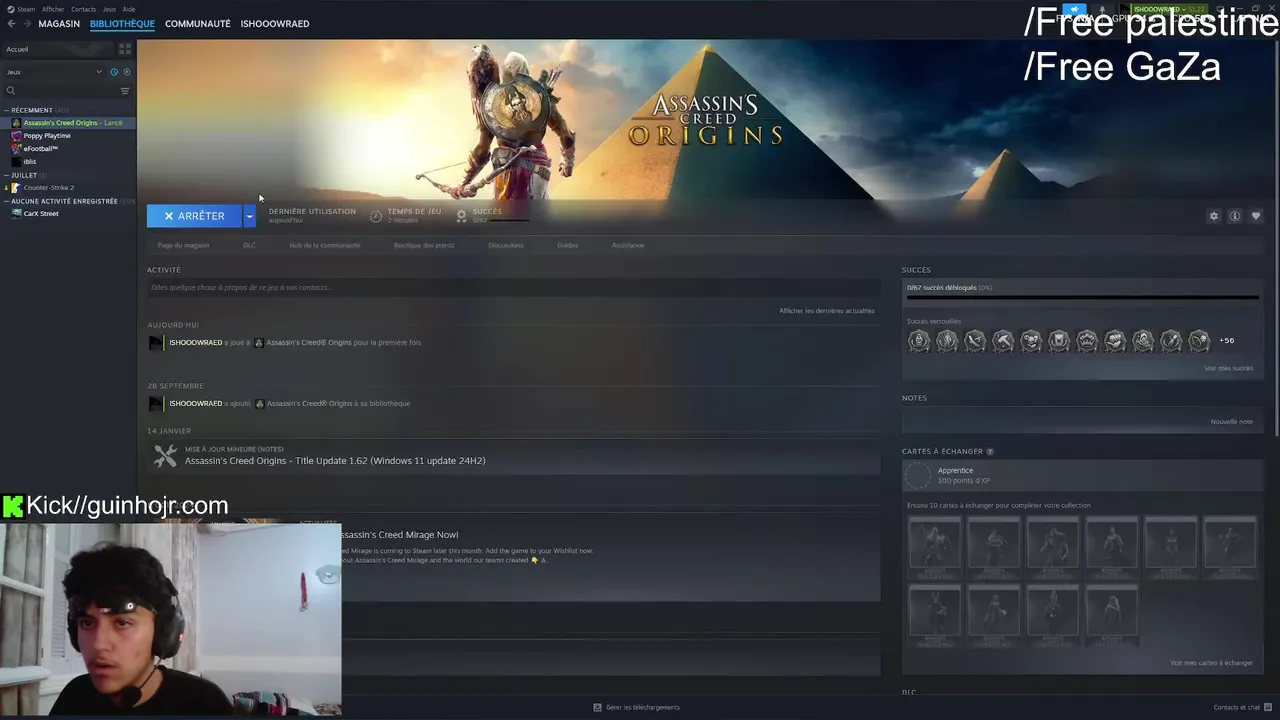Viewport: 1280px width, 720px height.
Task: Click the Succès badge icon
Action: tap(461, 216)
